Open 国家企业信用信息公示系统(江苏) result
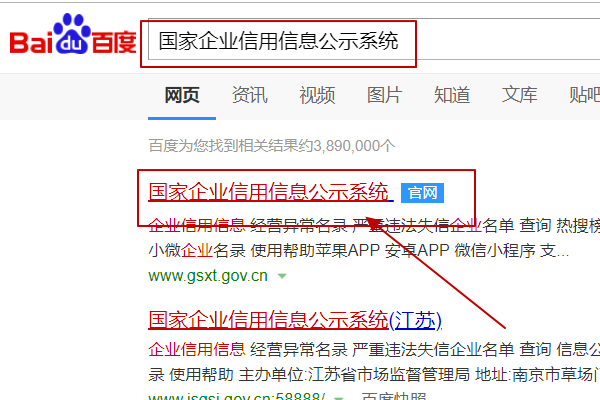The image size is (600, 400). [x=295, y=320]
